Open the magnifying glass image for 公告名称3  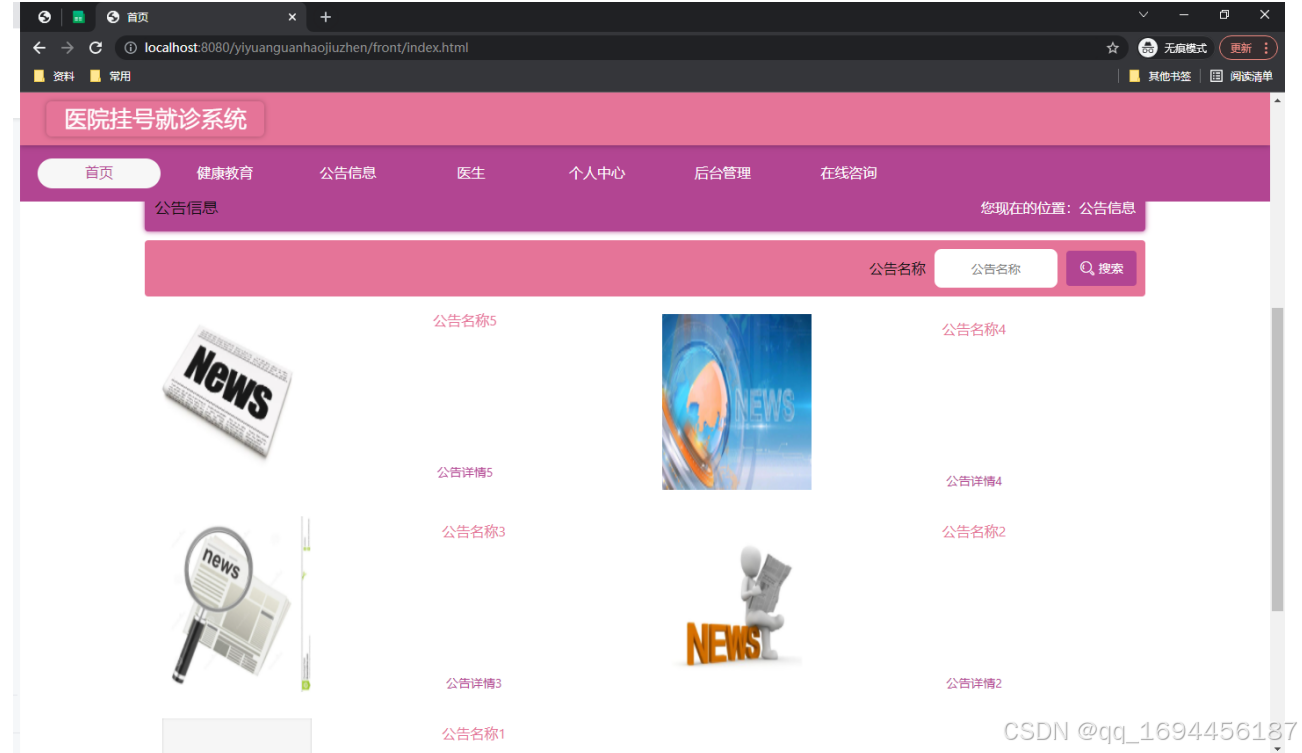pyautogui.click(x=237, y=604)
